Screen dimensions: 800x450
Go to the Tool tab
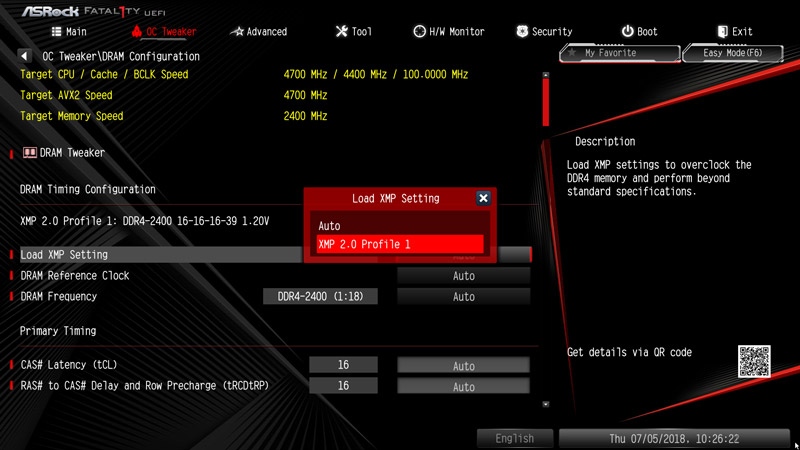(354, 32)
